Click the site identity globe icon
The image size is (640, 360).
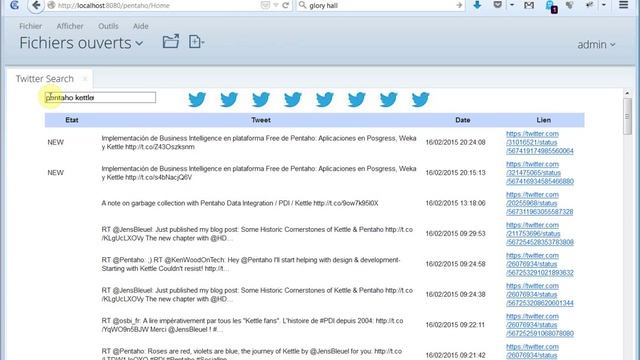click(x=51, y=5)
